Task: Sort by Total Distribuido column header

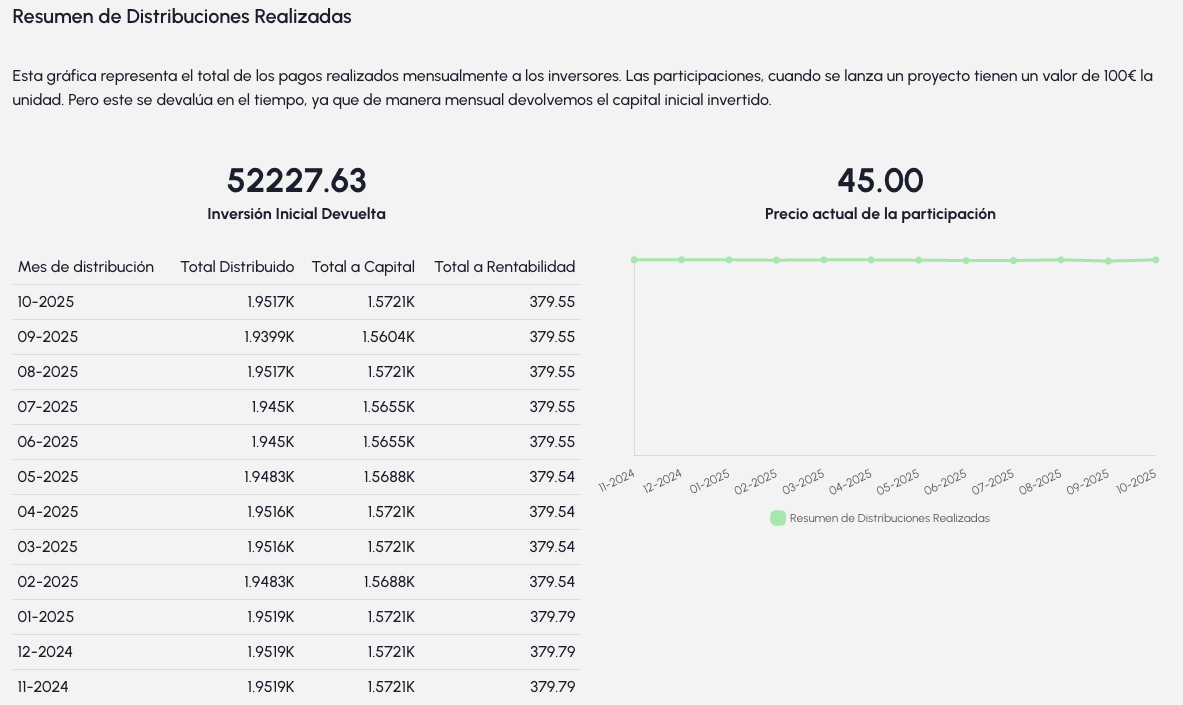Action: [x=237, y=267]
